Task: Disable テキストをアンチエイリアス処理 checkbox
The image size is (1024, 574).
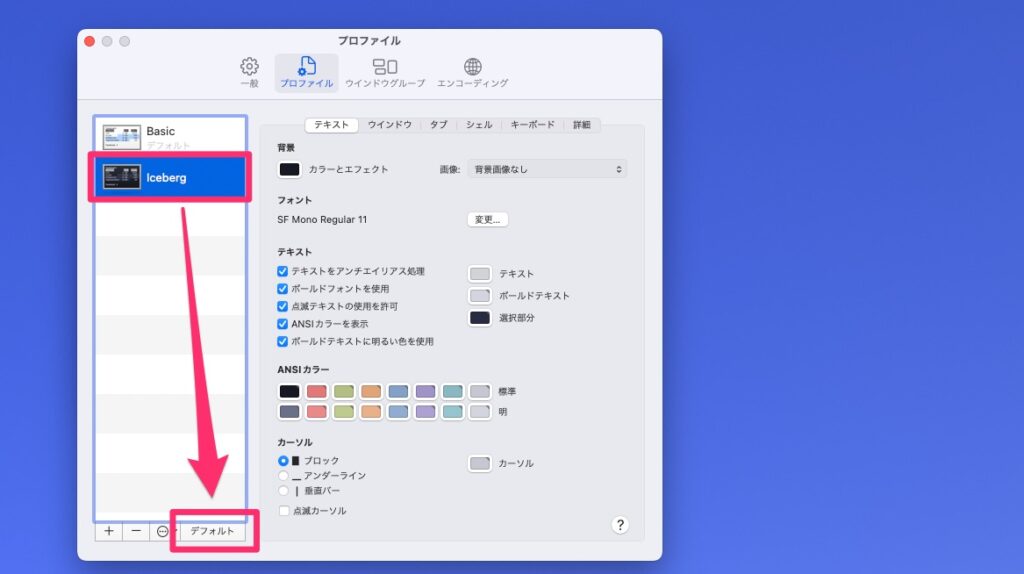Action: pos(283,272)
